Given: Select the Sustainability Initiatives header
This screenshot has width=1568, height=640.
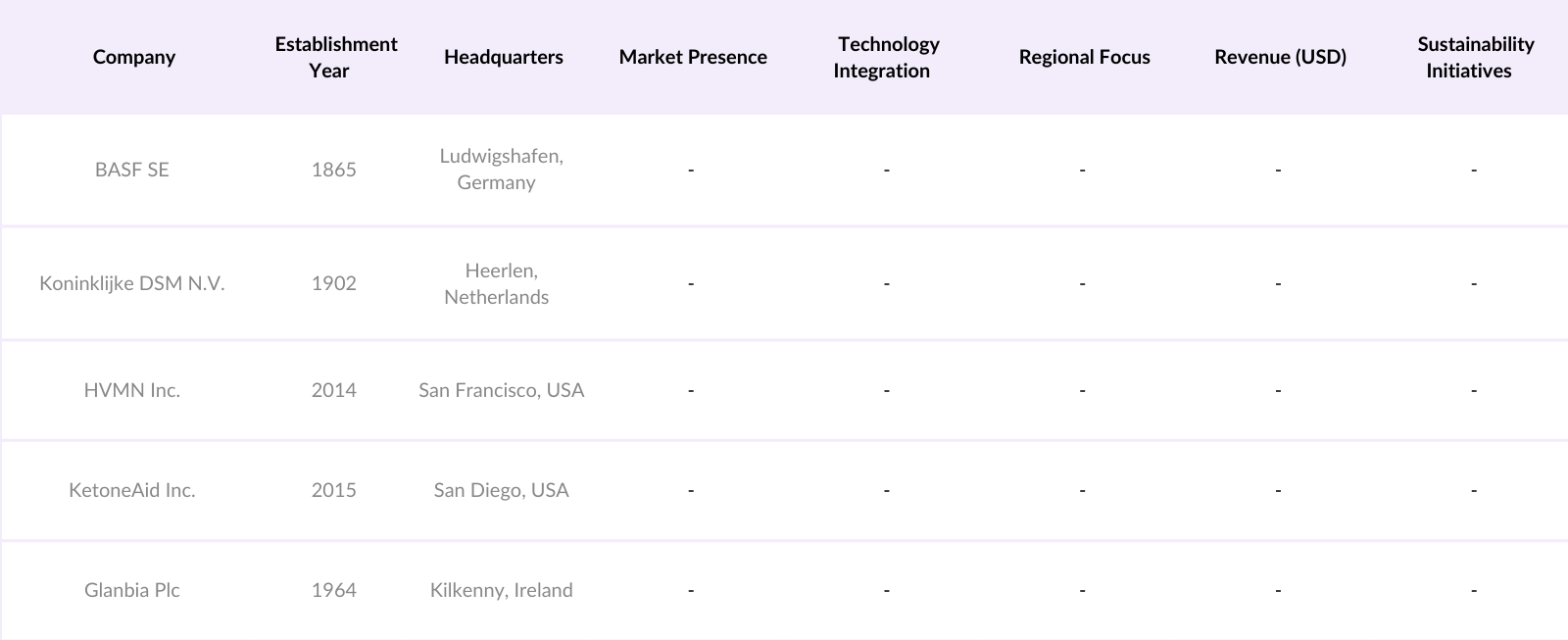Looking at the screenshot, I should [x=1474, y=57].
